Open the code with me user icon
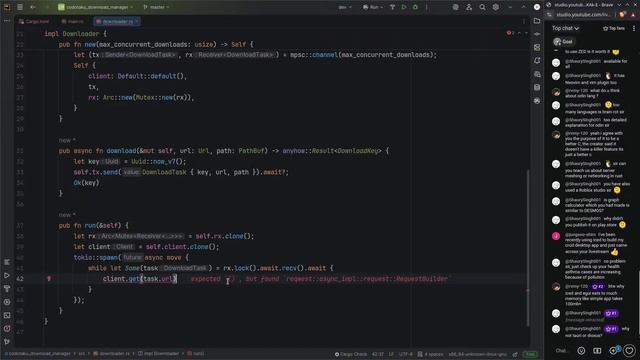Image resolution: width=640 pixels, height=360 pixels. click(x=469, y=7)
